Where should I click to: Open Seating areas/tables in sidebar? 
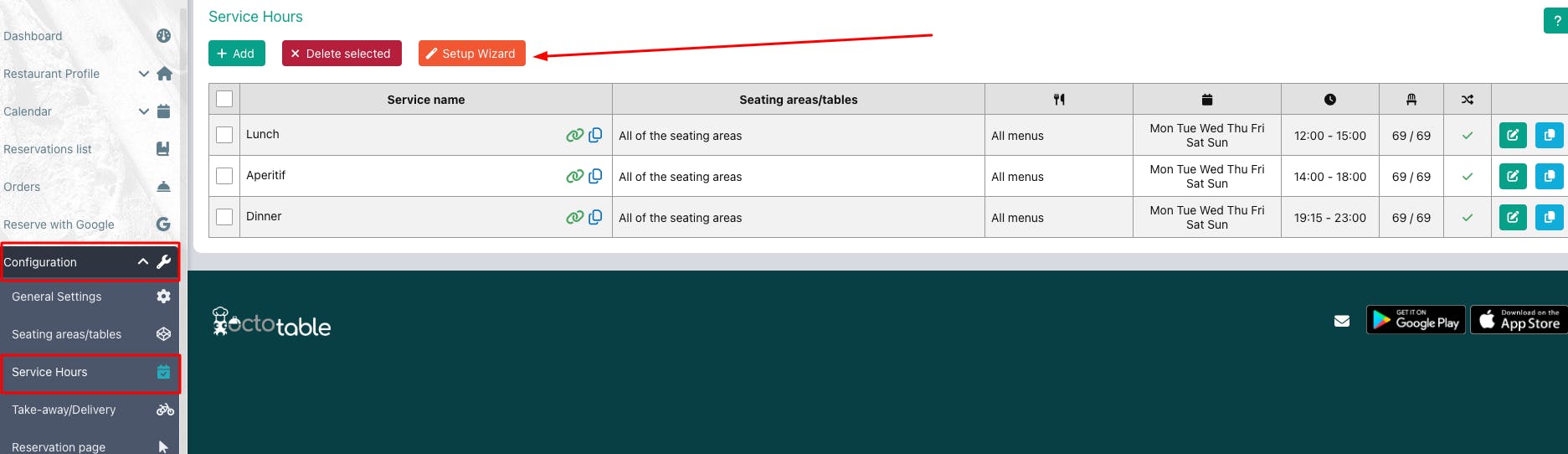tap(67, 334)
